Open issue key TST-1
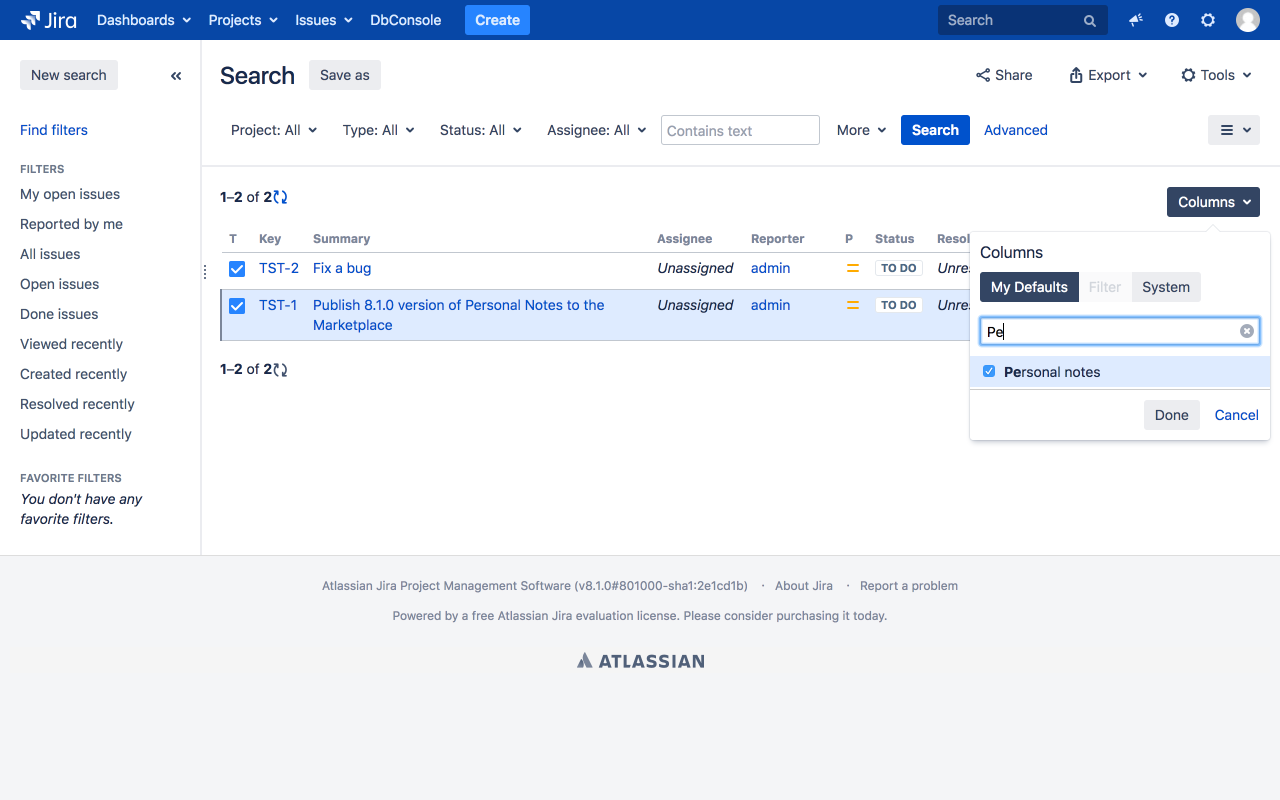1280x800 pixels. (x=278, y=305)
